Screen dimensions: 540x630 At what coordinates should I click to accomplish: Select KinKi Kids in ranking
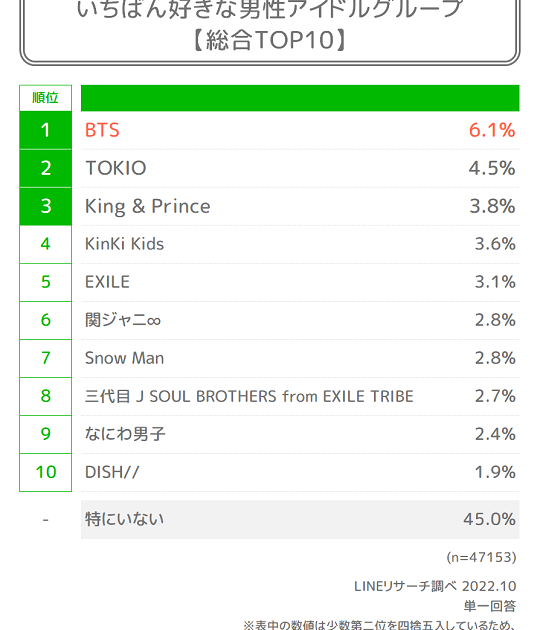(125, 244)
